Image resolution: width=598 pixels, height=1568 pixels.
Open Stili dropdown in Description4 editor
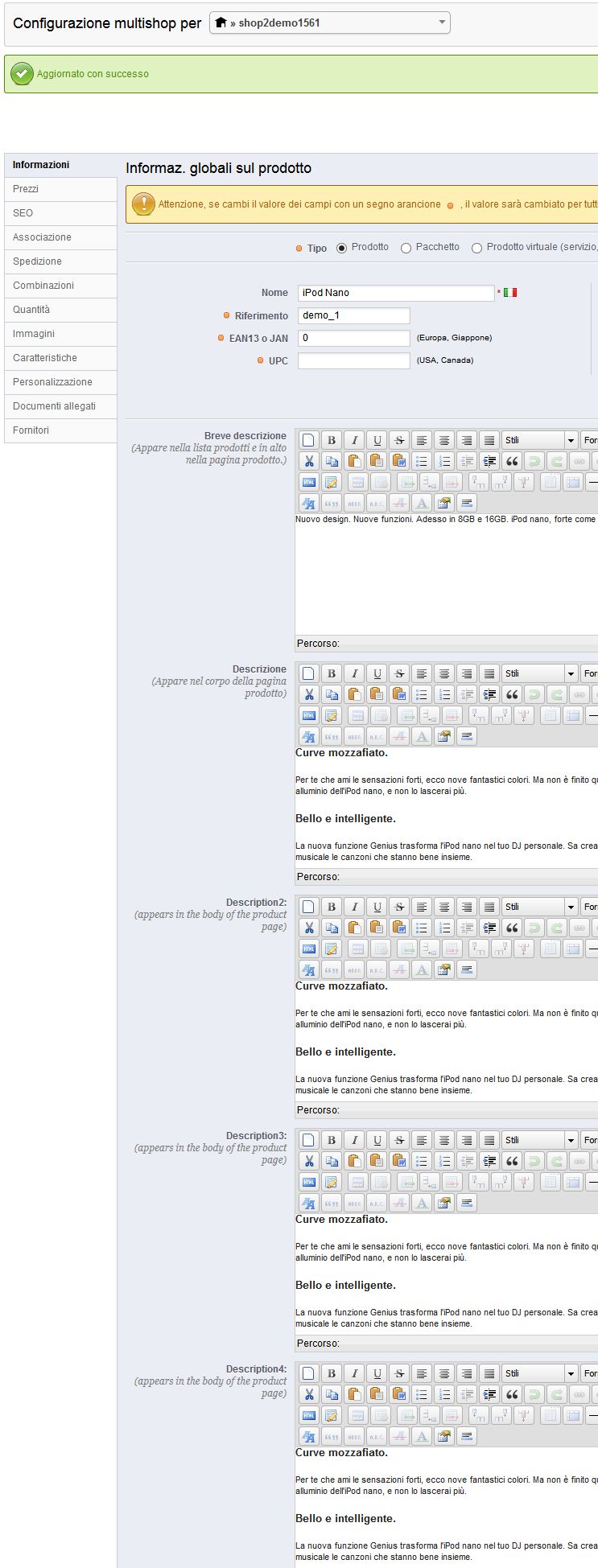(540, 1373)
